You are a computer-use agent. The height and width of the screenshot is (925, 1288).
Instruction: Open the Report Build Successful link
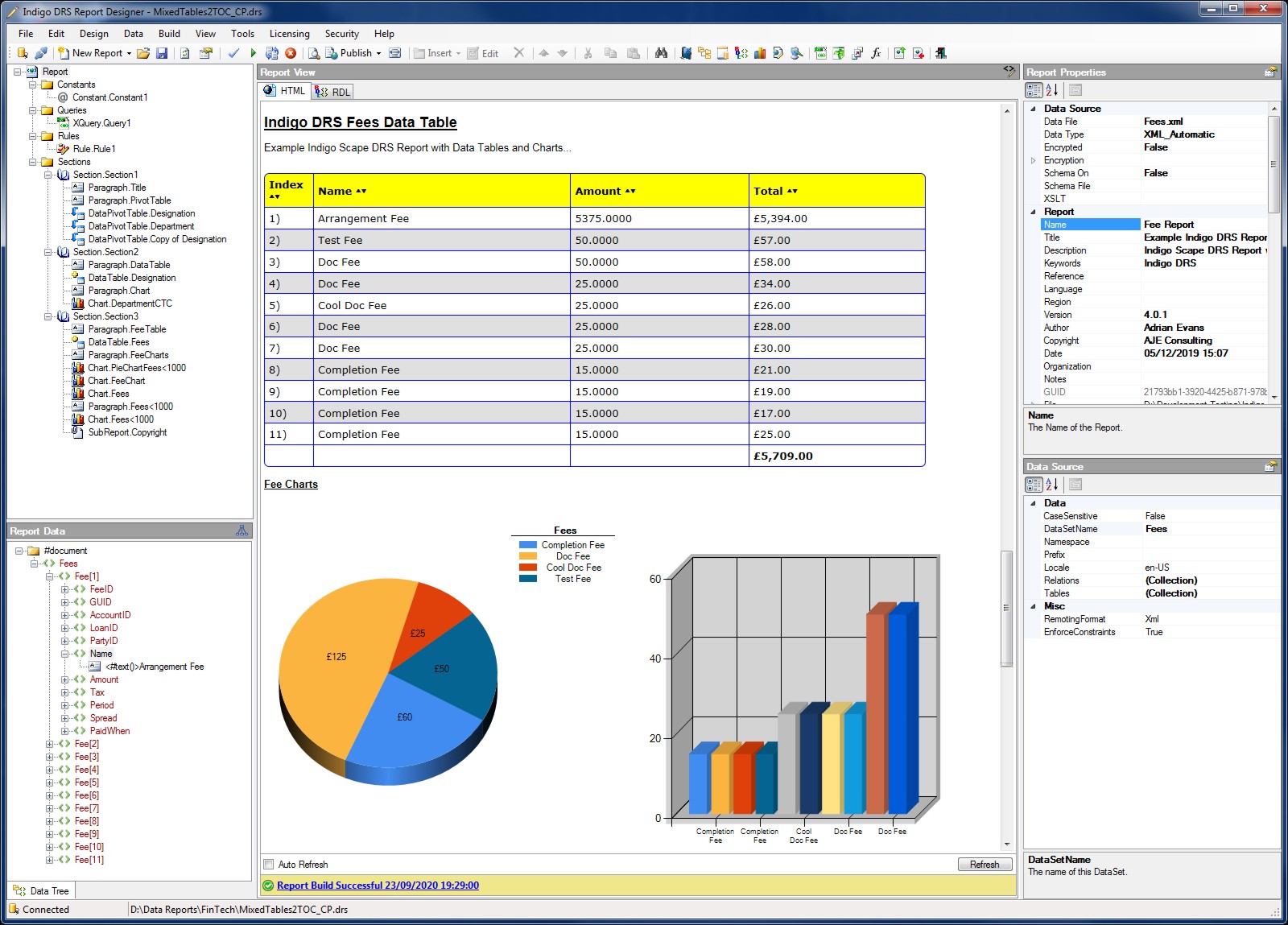click(x=378, y=886)
